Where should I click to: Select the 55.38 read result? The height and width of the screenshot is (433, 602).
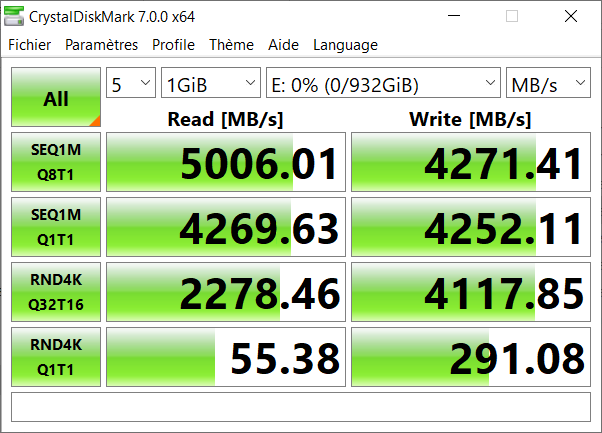click(x=226, y=357)
